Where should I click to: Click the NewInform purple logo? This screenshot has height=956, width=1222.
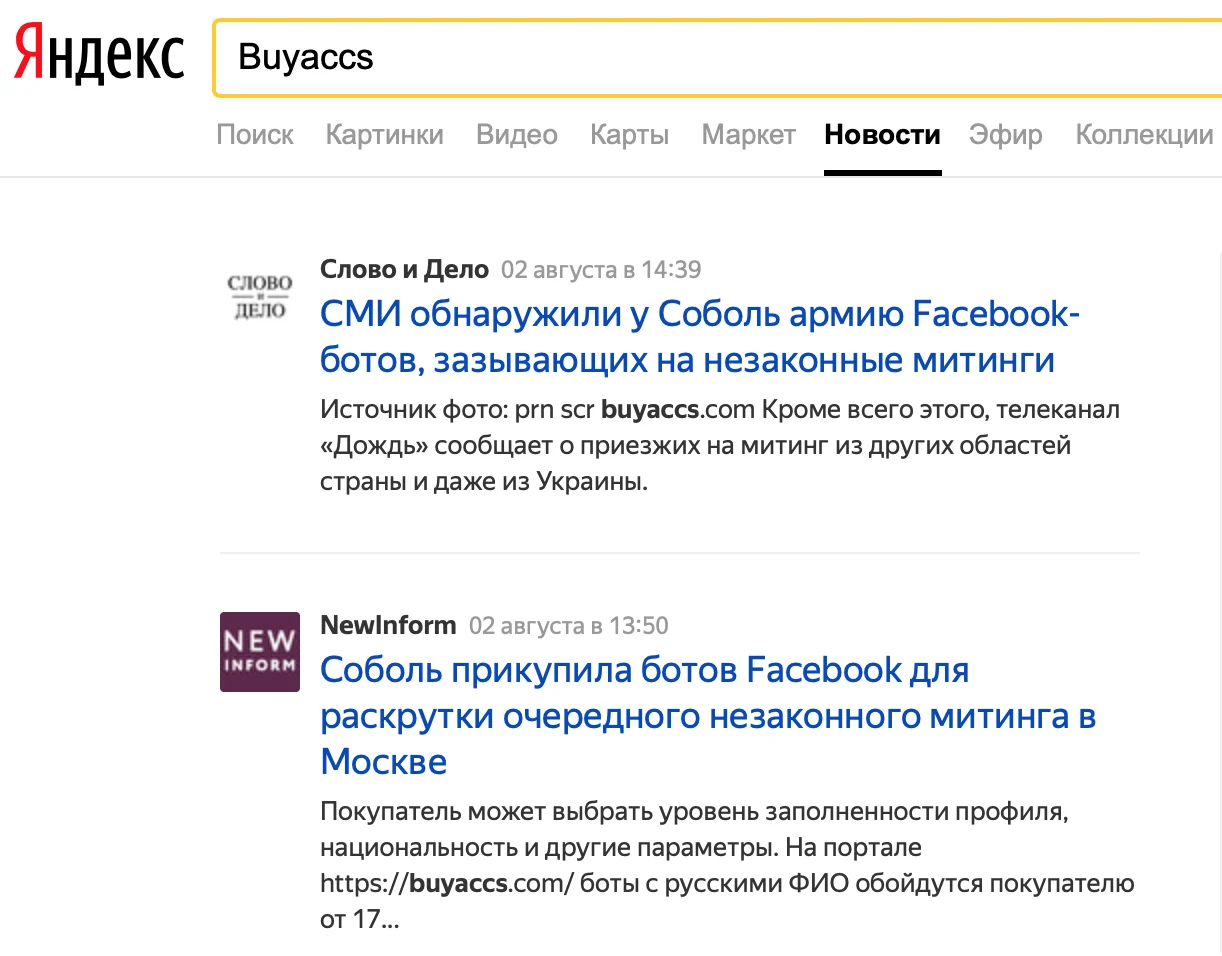[x=260, y=652]
